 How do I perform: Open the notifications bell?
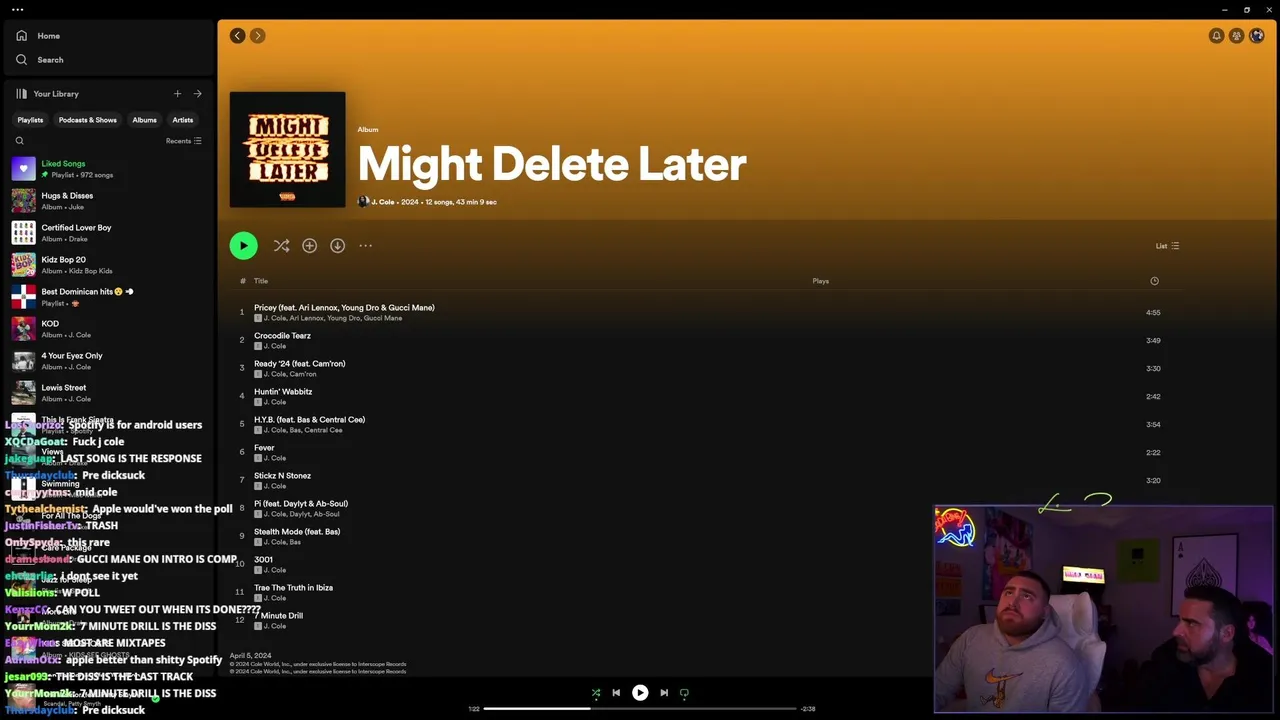[1216, 36]
